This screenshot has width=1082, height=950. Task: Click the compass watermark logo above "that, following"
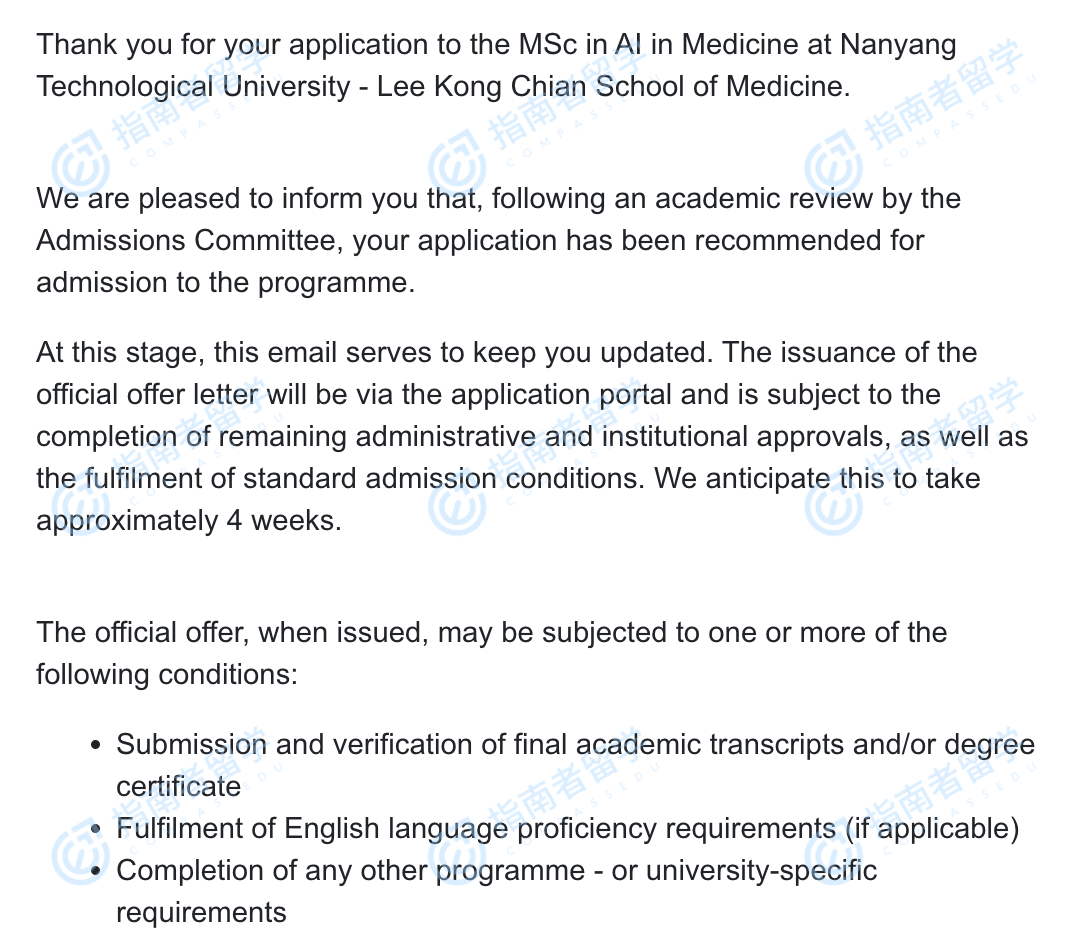pos(457,162)
